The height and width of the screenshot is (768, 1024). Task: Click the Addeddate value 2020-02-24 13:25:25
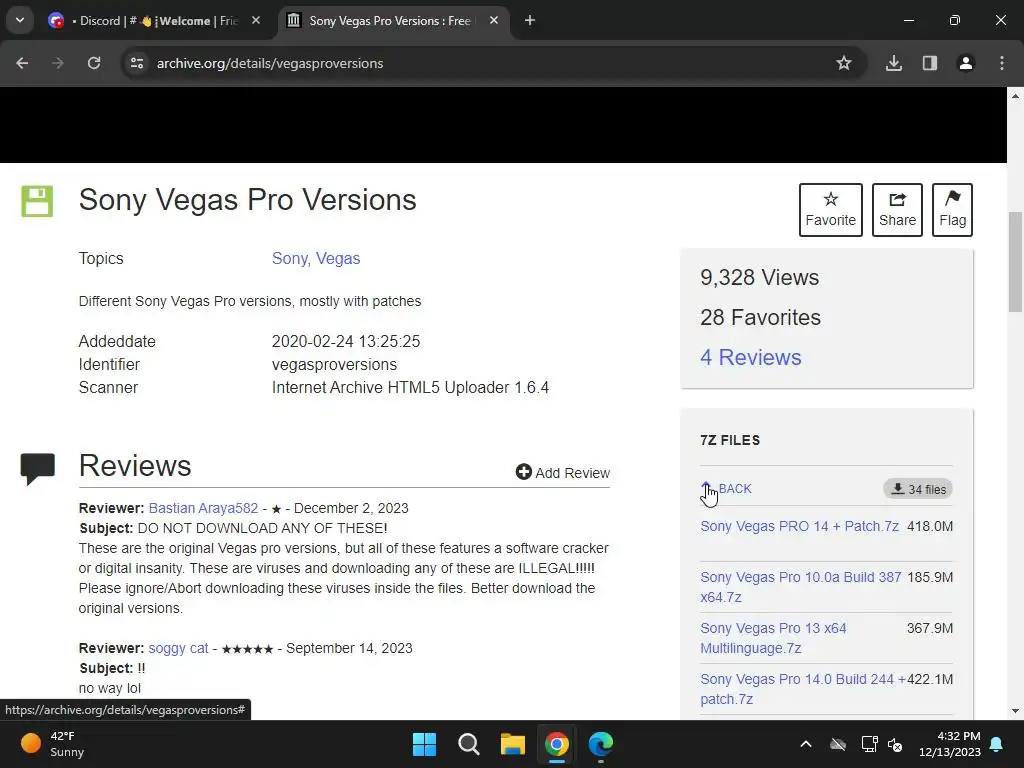345,342
